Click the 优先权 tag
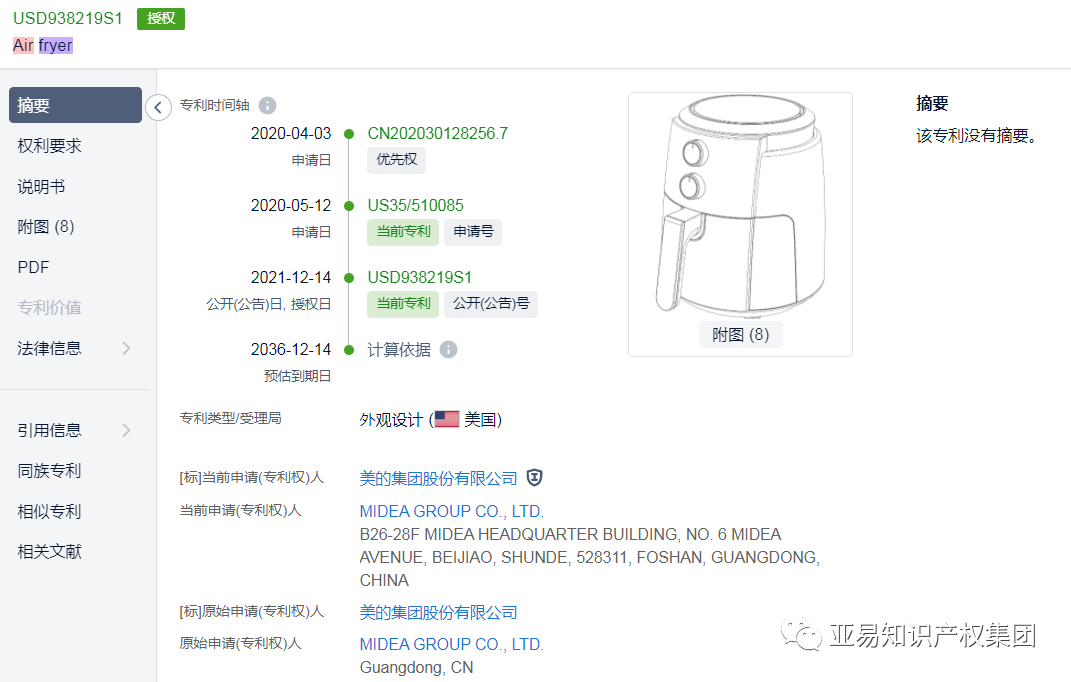The image size is (1071, 682). point(397,160)
